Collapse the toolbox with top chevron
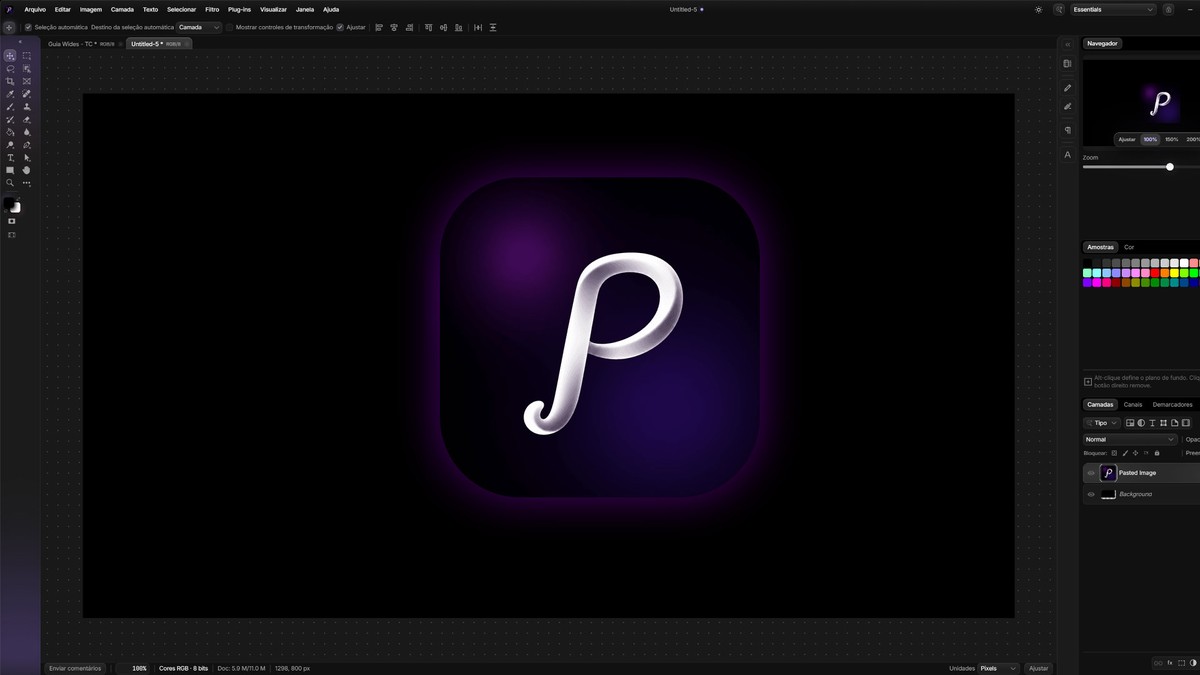Screen dimensions: 1200x675 20,43
